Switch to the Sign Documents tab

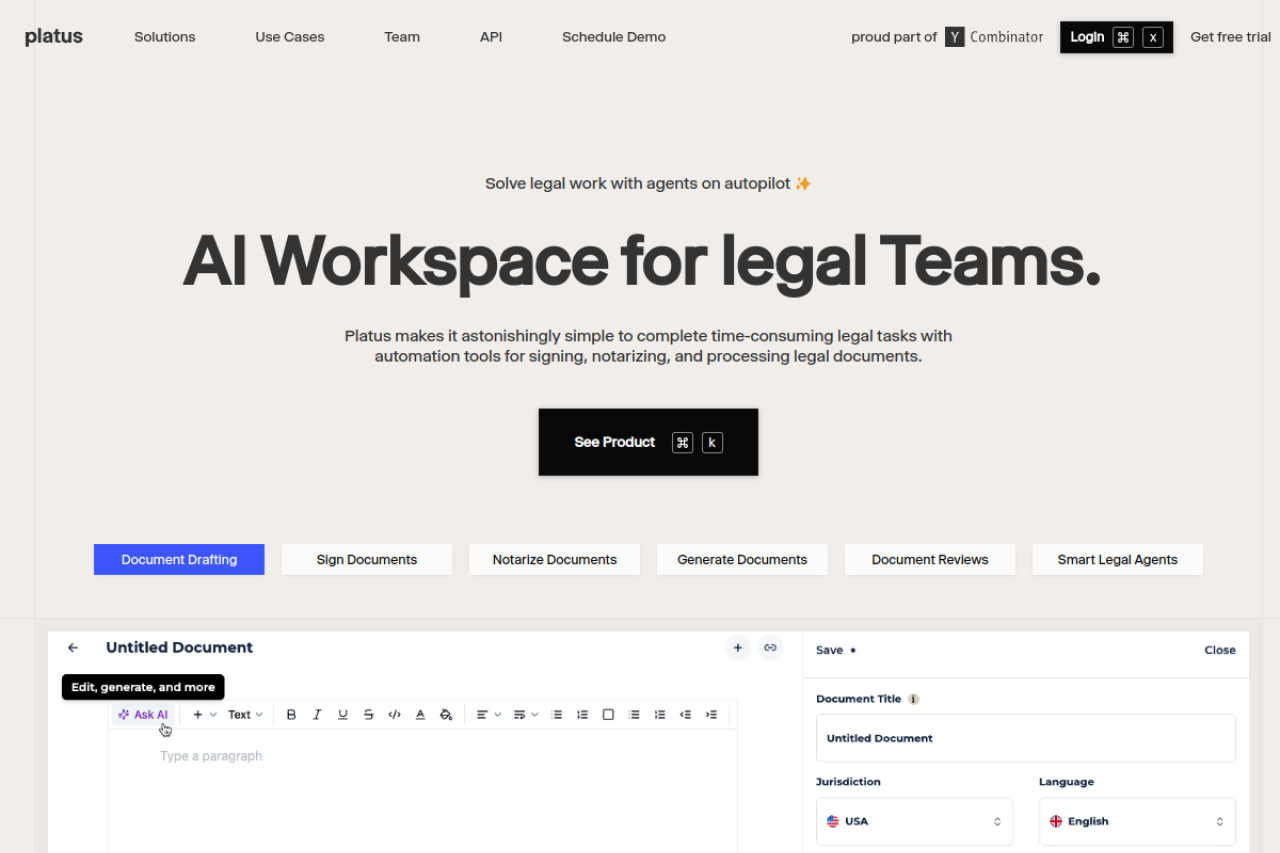(367, 560)
